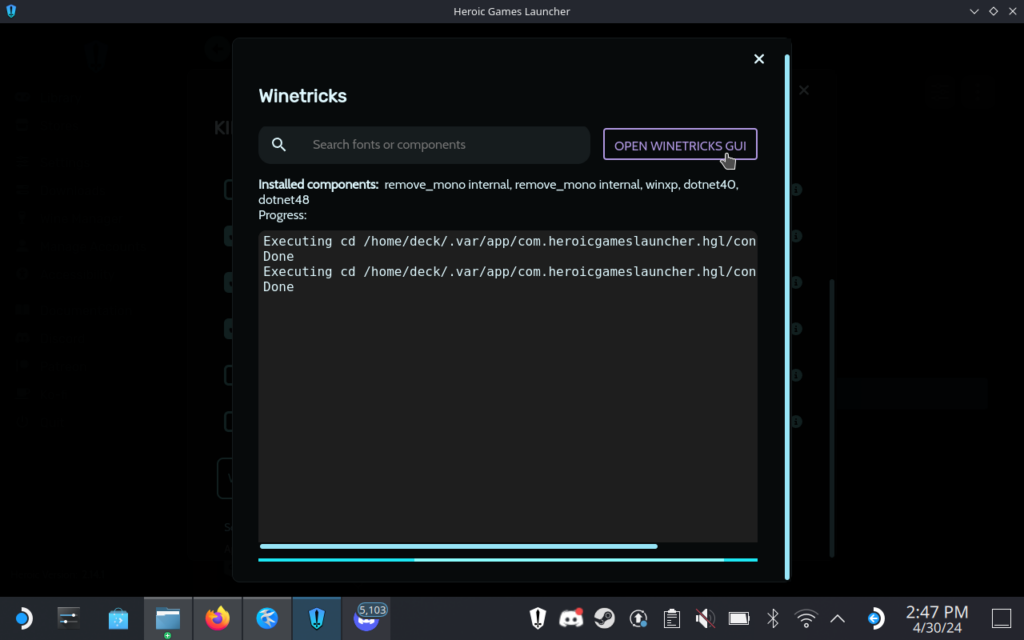The image size is (1024, 640).
Task: Open the clock showing 2:47 PM
Action: click(x=936, y=618)
